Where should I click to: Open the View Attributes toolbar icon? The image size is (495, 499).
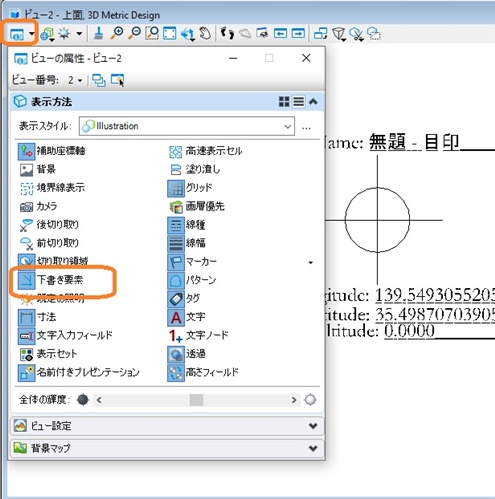click(17, 34)
